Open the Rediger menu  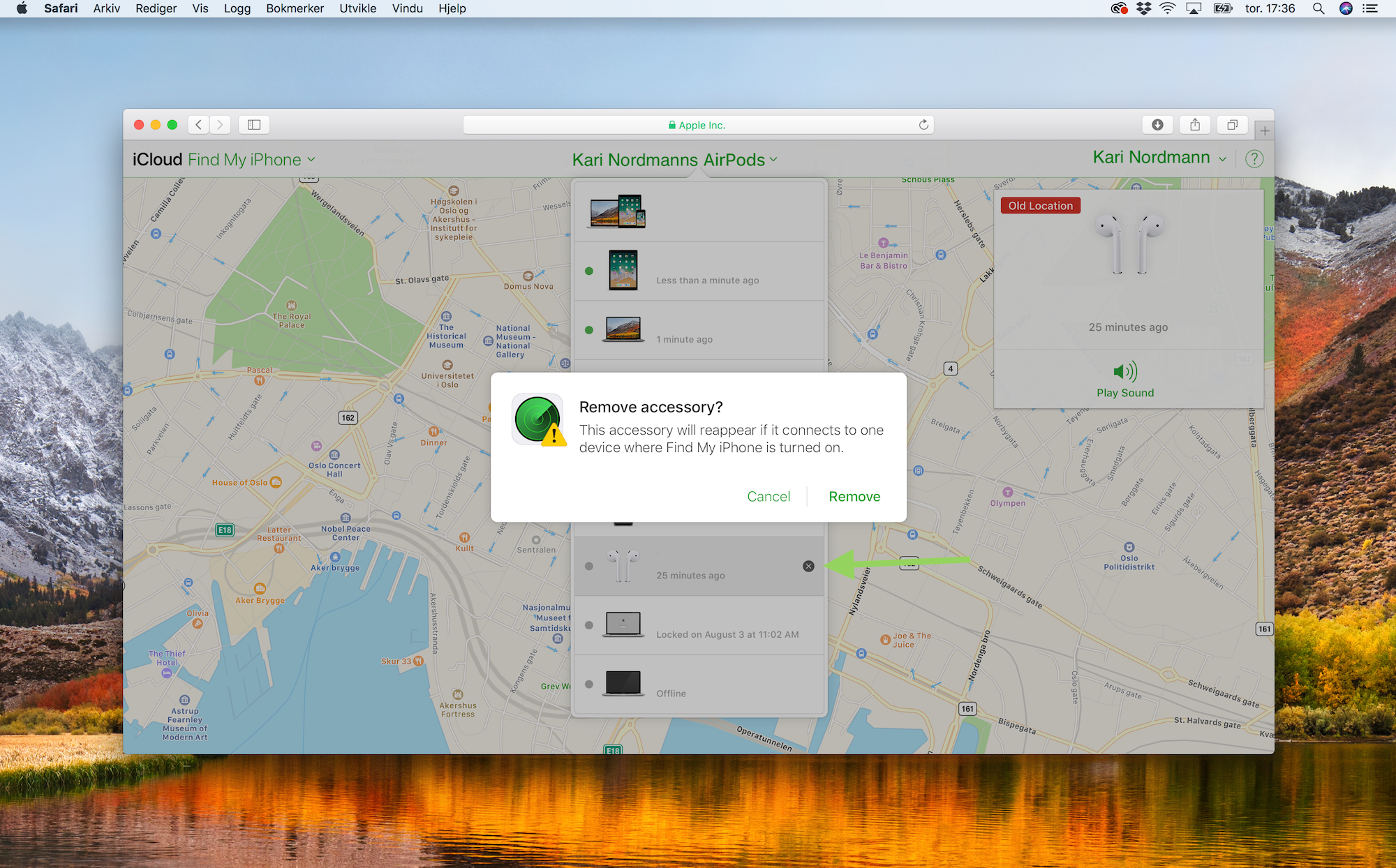156,8
